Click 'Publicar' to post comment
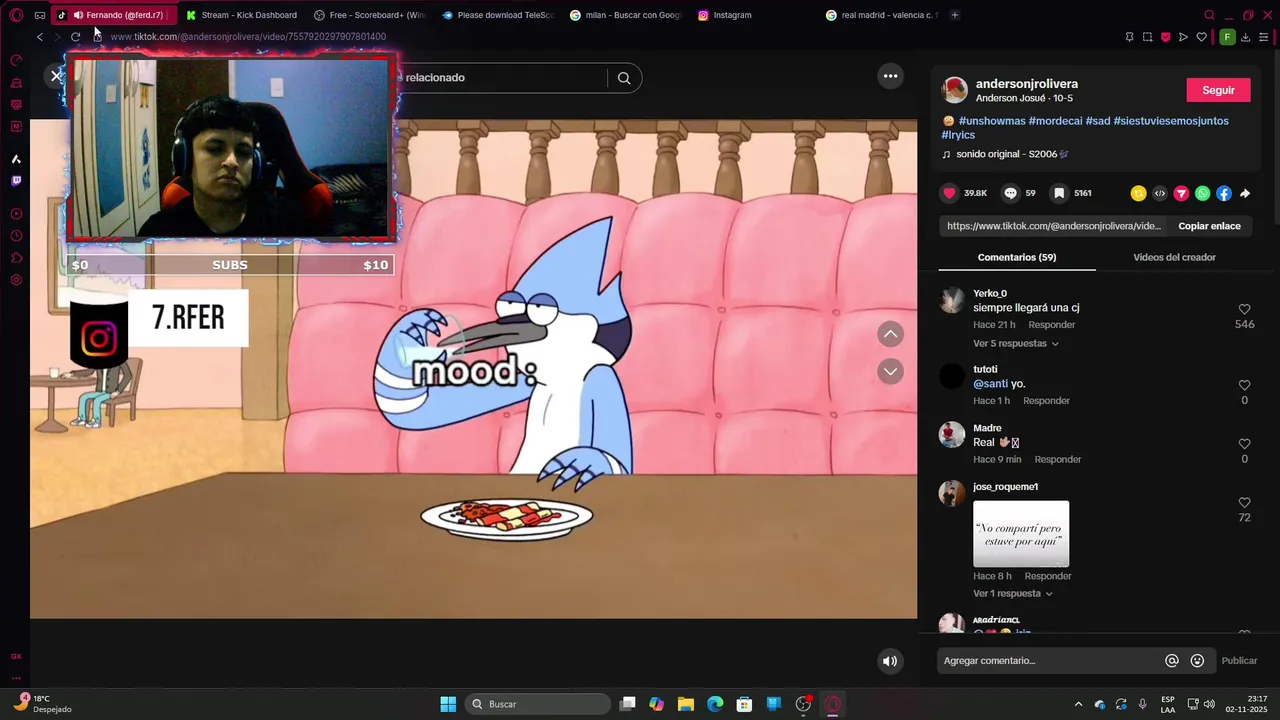1280x720 pixels. pyautogui.click(x=1239, y=660)
